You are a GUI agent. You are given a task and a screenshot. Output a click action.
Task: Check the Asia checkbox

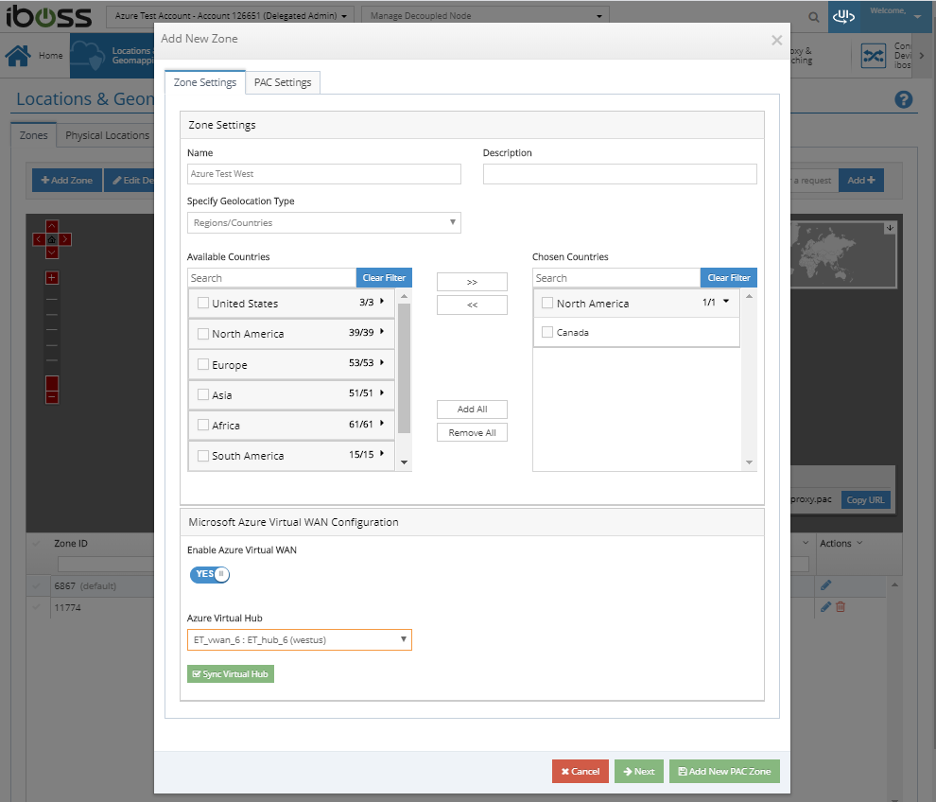[203, 394]
